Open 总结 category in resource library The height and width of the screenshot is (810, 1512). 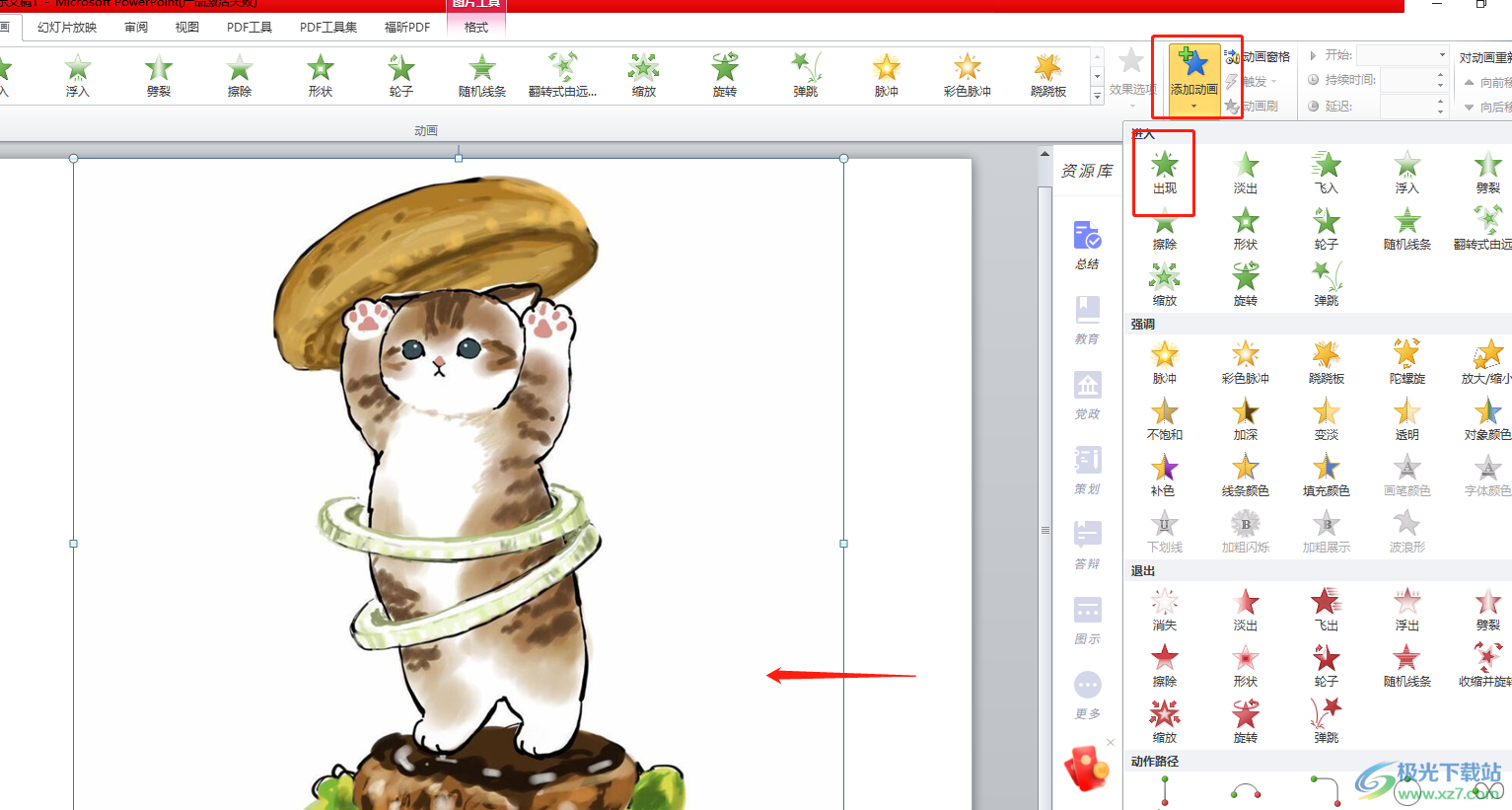(1088, 246)
